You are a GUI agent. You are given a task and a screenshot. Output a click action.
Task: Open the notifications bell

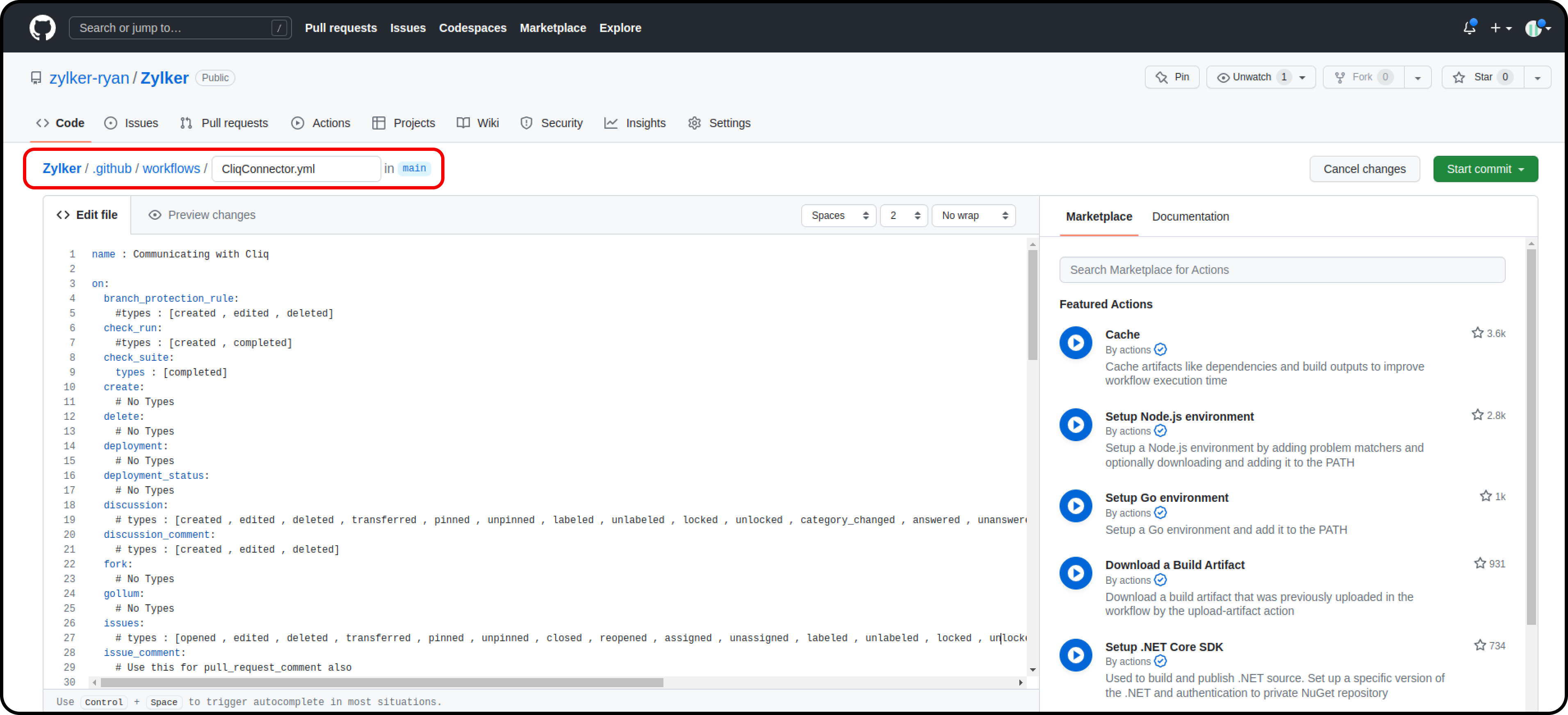(x=1469, y=28)
